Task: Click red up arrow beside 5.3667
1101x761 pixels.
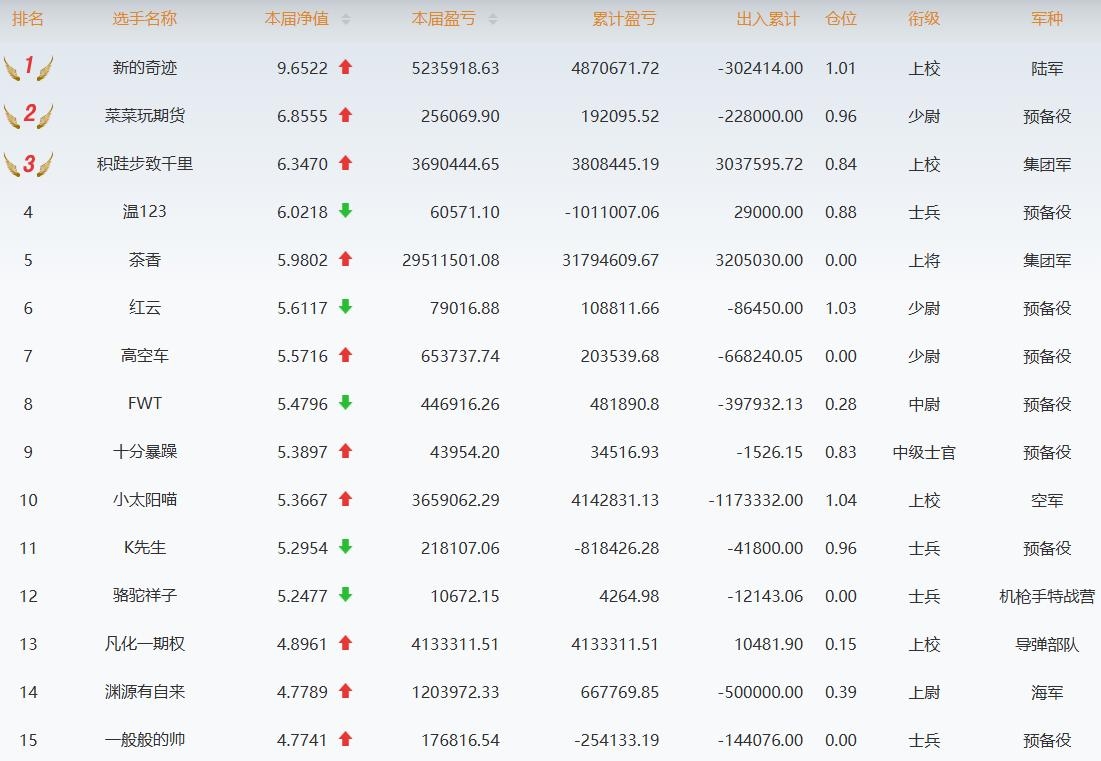Action: point(345,499)
